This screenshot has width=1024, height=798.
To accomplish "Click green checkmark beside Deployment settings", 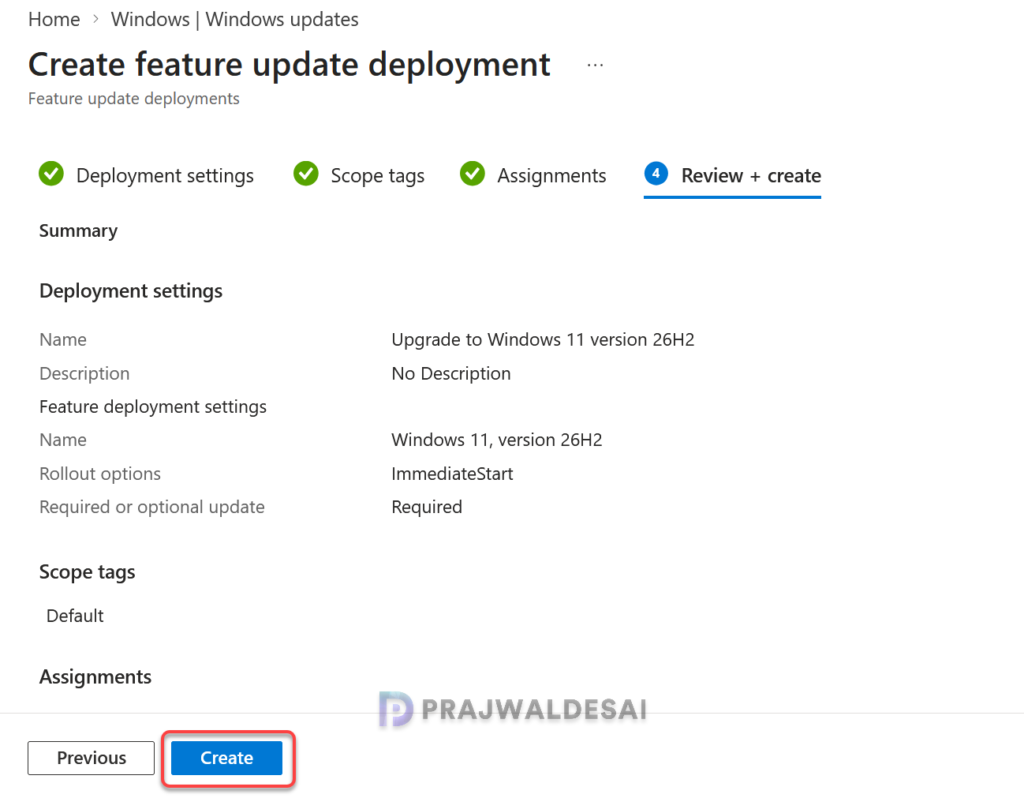I will point(51,174).
